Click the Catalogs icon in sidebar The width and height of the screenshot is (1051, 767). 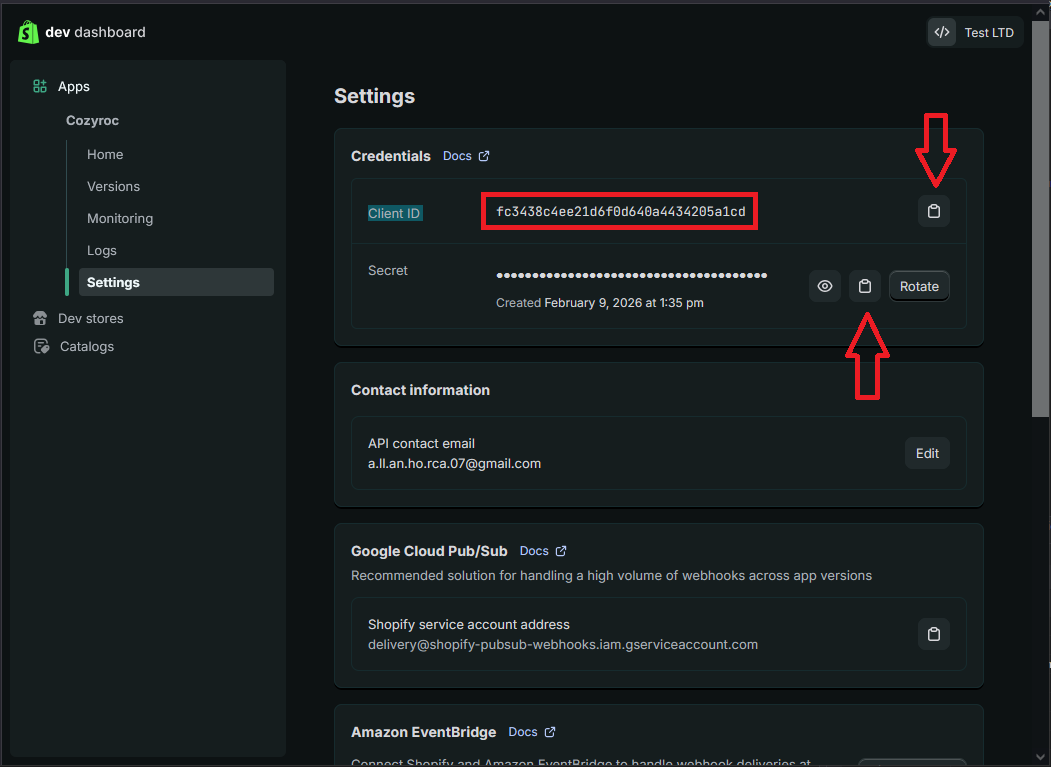point(41,346)
